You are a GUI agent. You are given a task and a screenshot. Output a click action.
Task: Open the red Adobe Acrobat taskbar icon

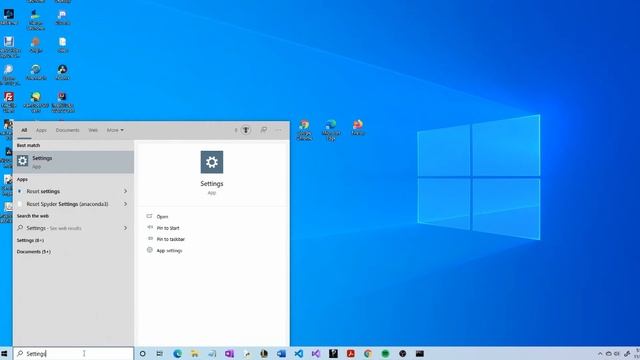tap(351, 353)
